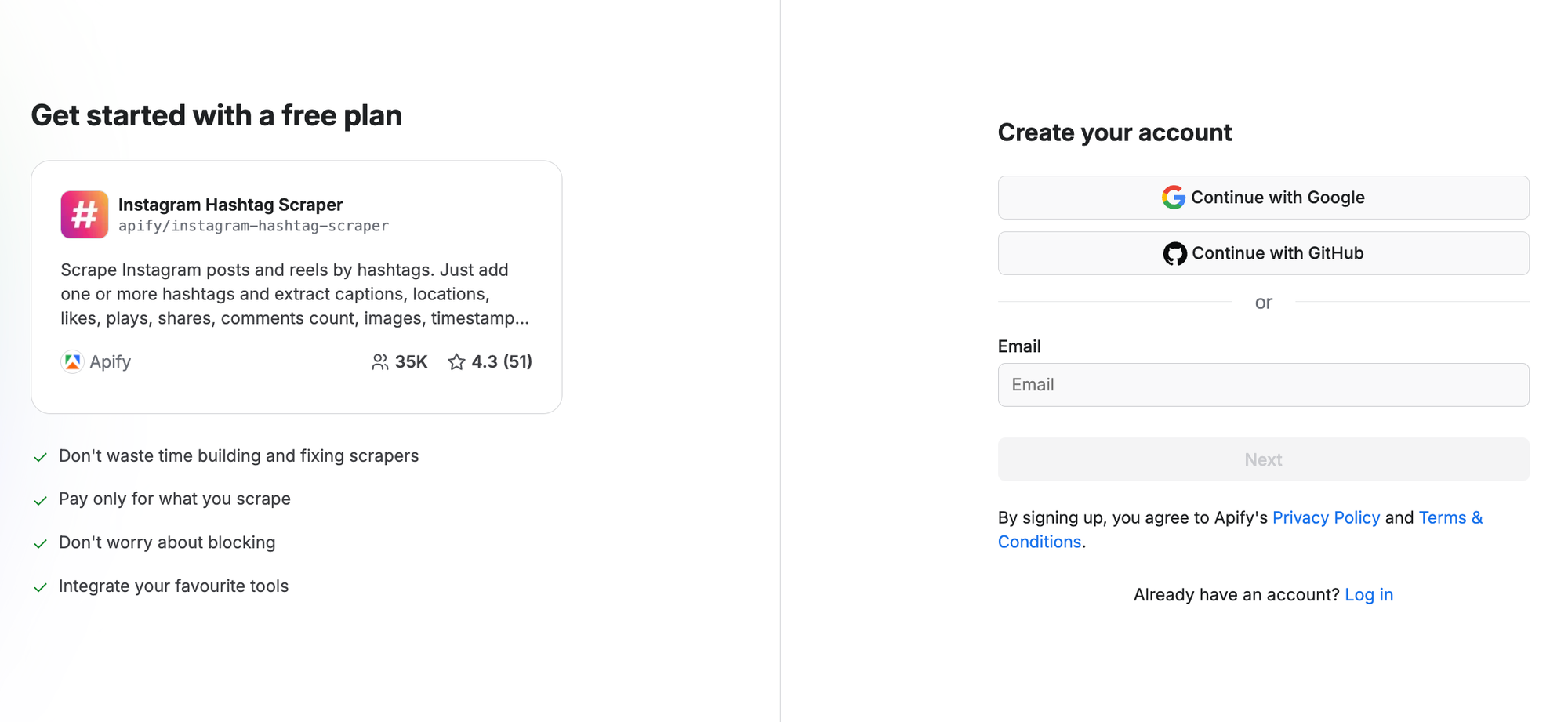Select the Apify publisher logo icon

coord(72,361)
